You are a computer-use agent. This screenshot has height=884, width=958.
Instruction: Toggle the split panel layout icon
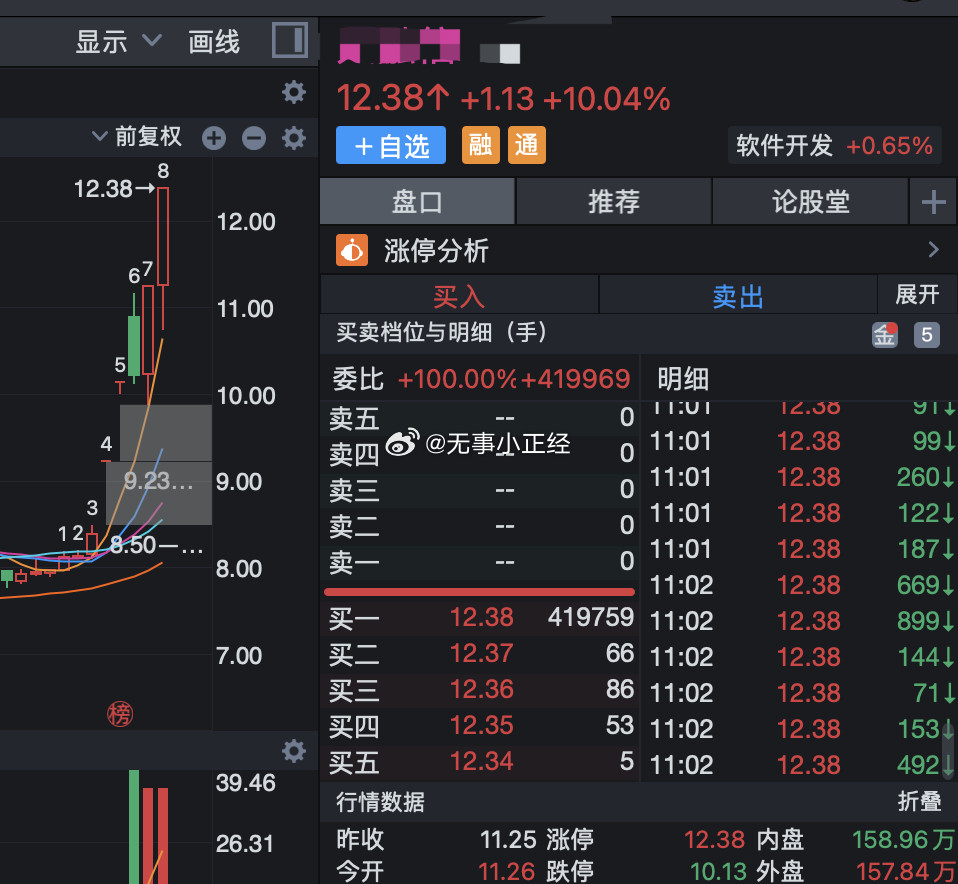click(x=290, y=40)
